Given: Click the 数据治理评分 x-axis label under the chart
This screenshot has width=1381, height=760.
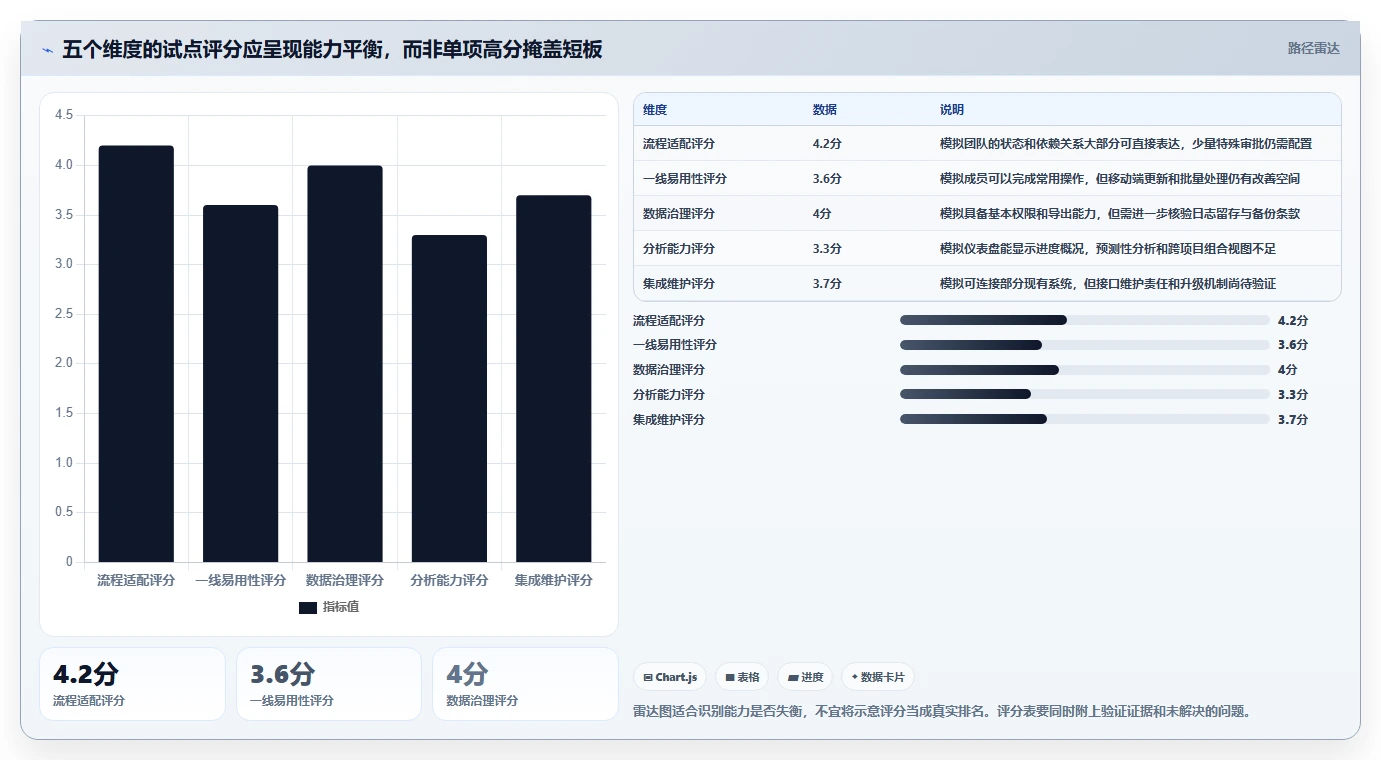Looking at the screenshot, I should click(345, 580).
